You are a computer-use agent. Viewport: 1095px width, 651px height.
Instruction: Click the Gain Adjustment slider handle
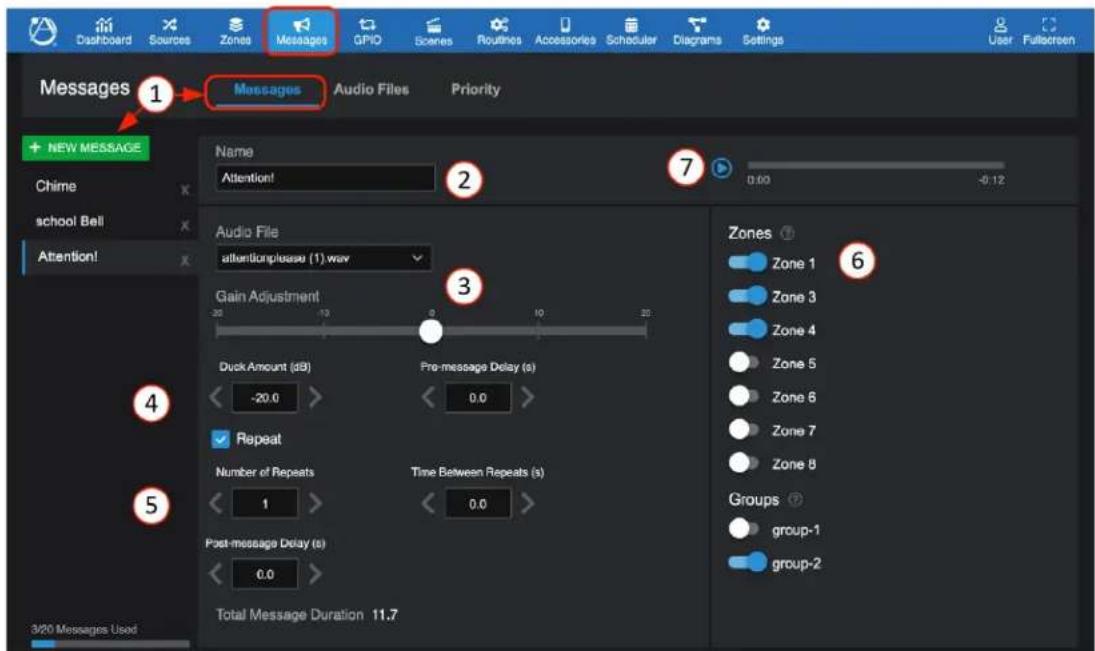[x=431, y=331]
